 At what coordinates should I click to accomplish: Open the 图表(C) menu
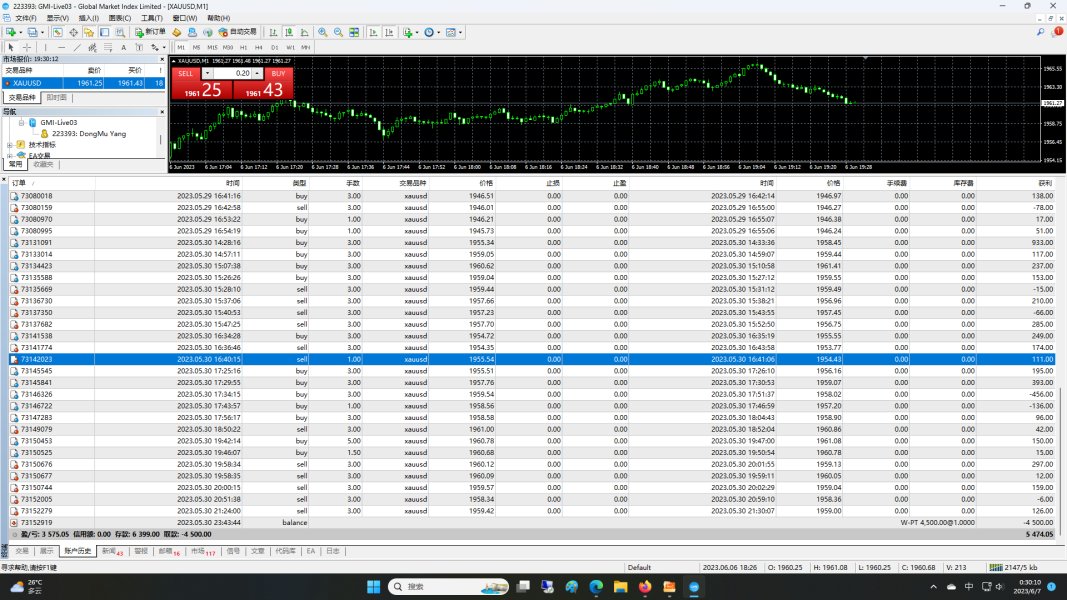point(119,18)
